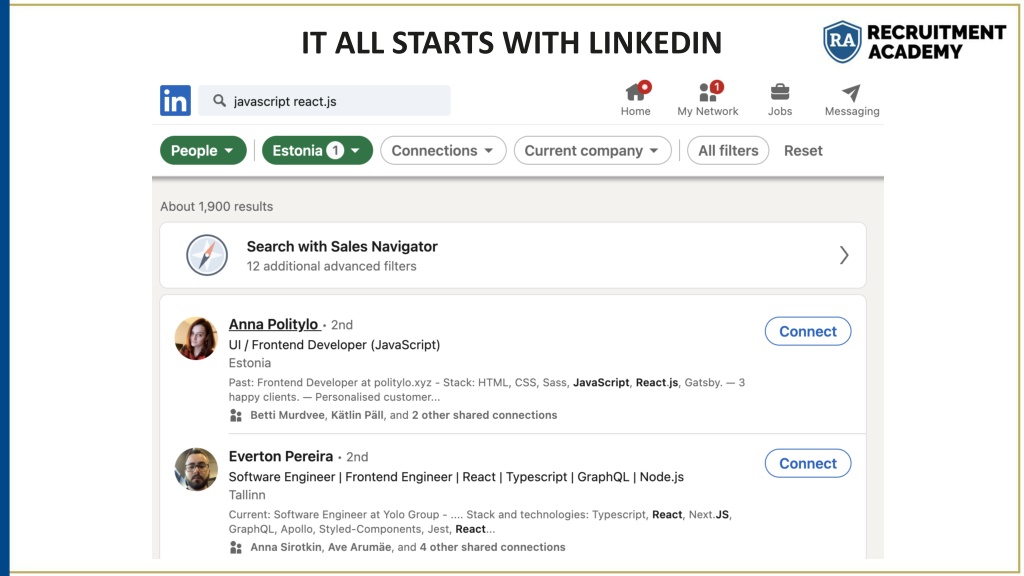Screen dimensions: 1024x576
Task: Click shared connections icon under Everton Pereira
Action: (236, 547)
